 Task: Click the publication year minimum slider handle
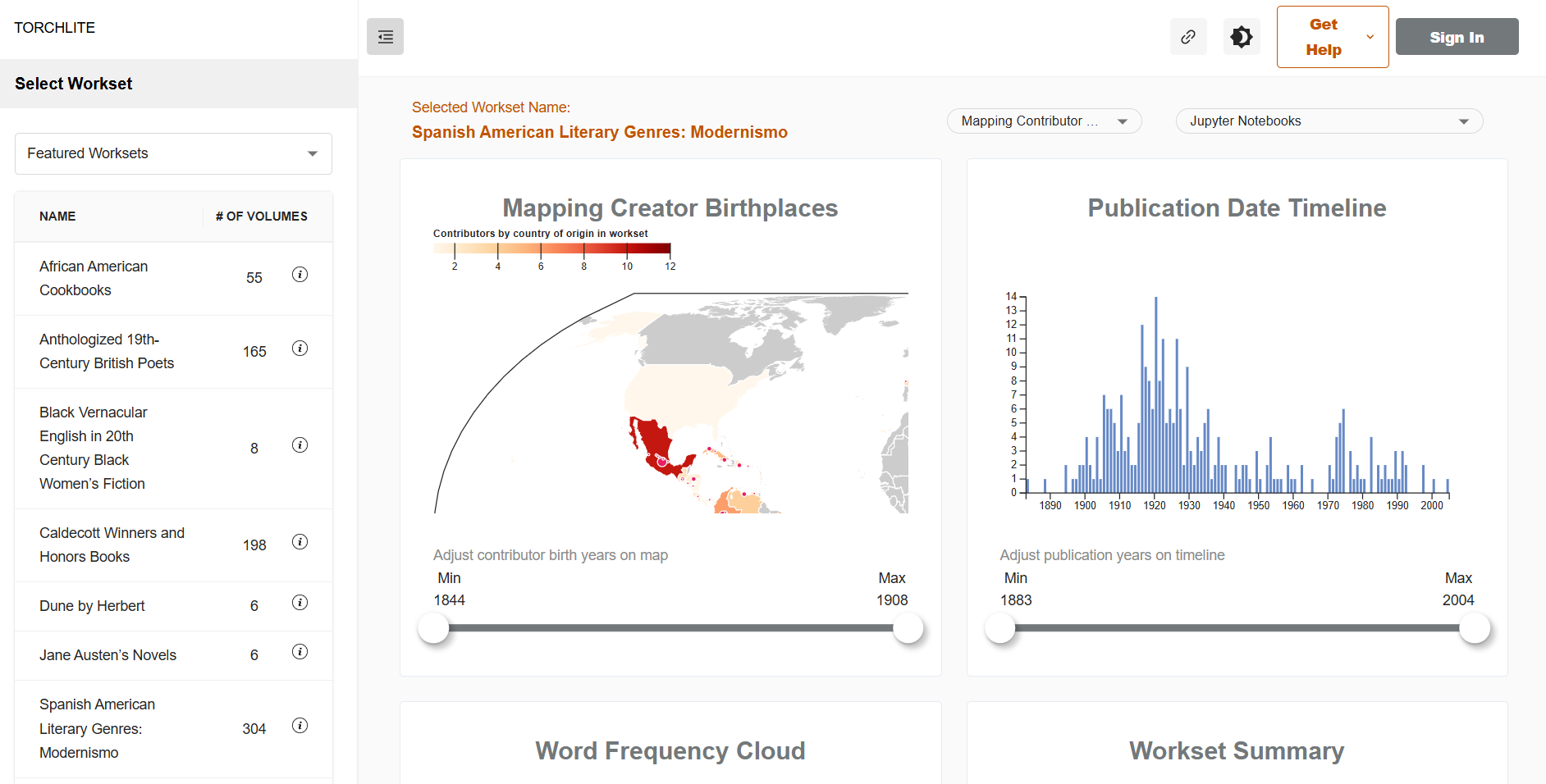click(1000, 628)
